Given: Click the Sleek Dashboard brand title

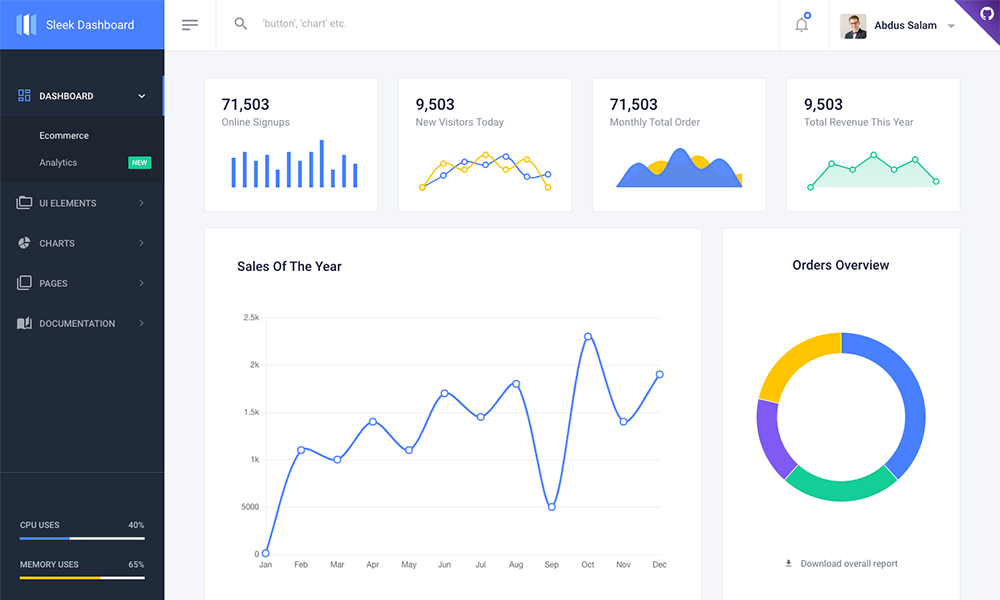Looking at the screenshot, I should (90, 25).
